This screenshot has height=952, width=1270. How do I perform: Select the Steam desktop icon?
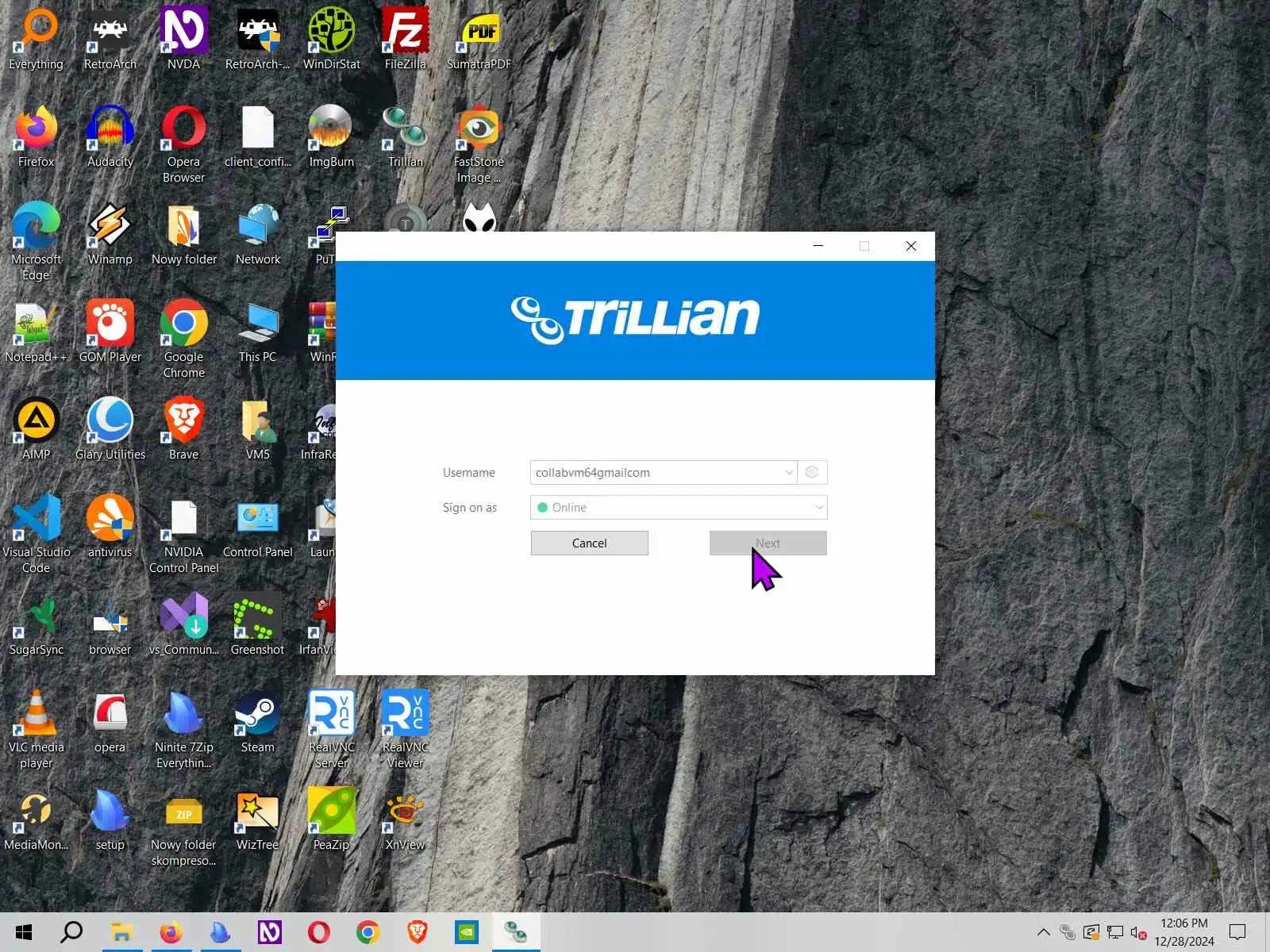point(258,722)
